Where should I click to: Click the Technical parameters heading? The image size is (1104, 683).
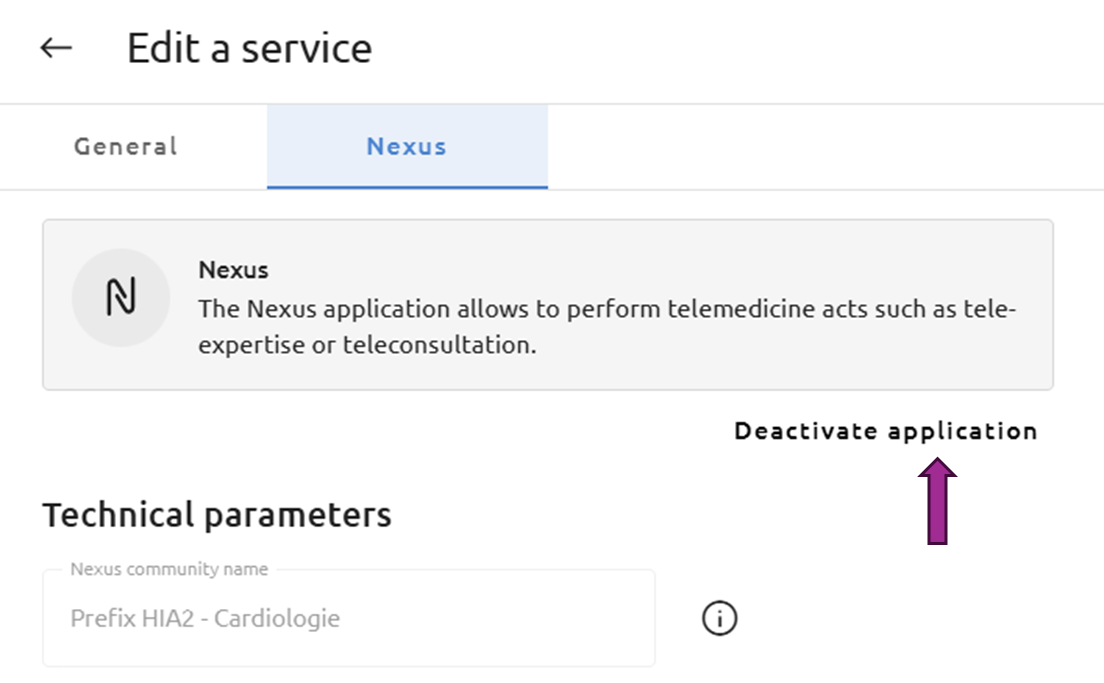click(x=217, y=515)
